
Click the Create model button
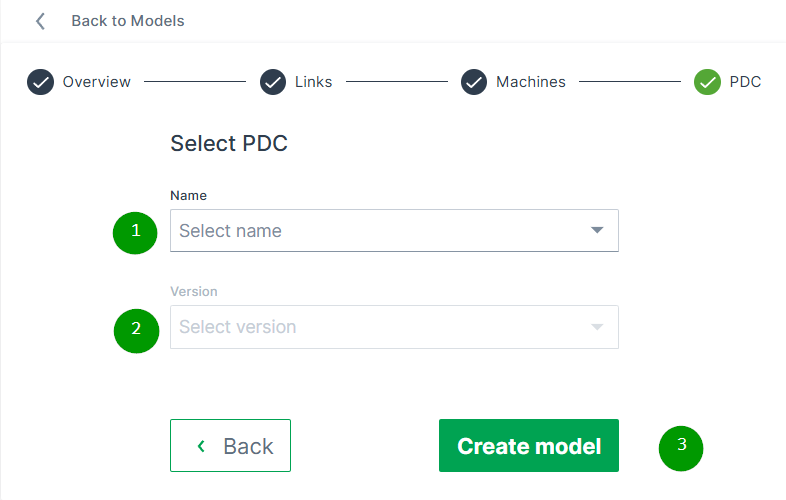pos(529,446)
